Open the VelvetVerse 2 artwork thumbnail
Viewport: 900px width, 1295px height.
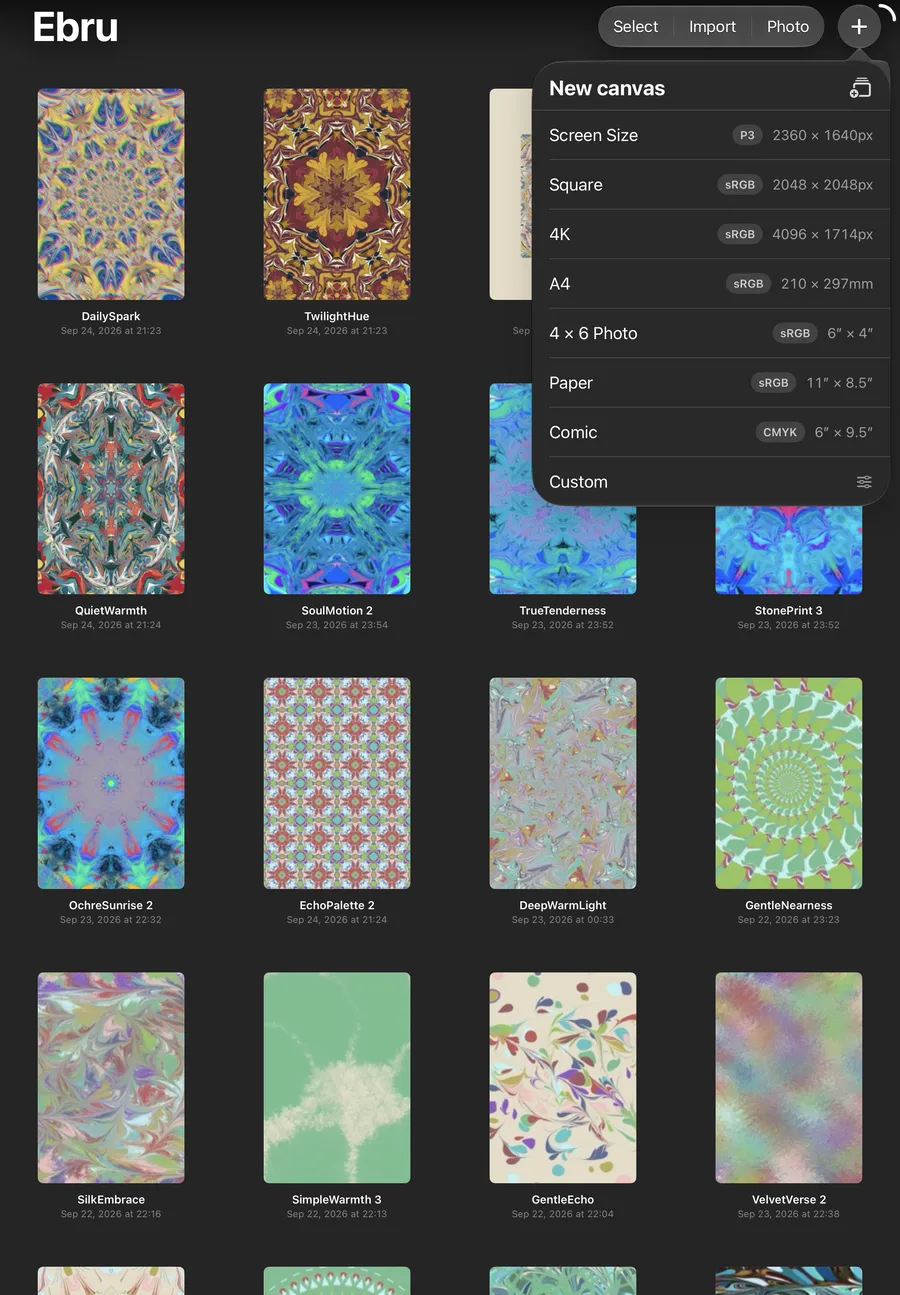[x=789, y=1078]
